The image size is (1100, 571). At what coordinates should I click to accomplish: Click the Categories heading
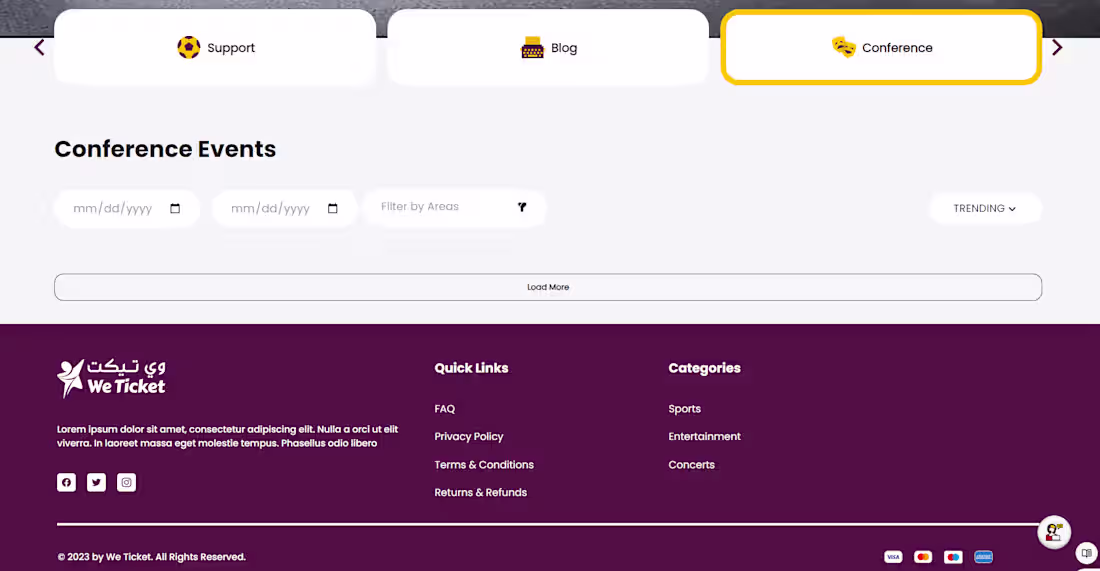704,368
